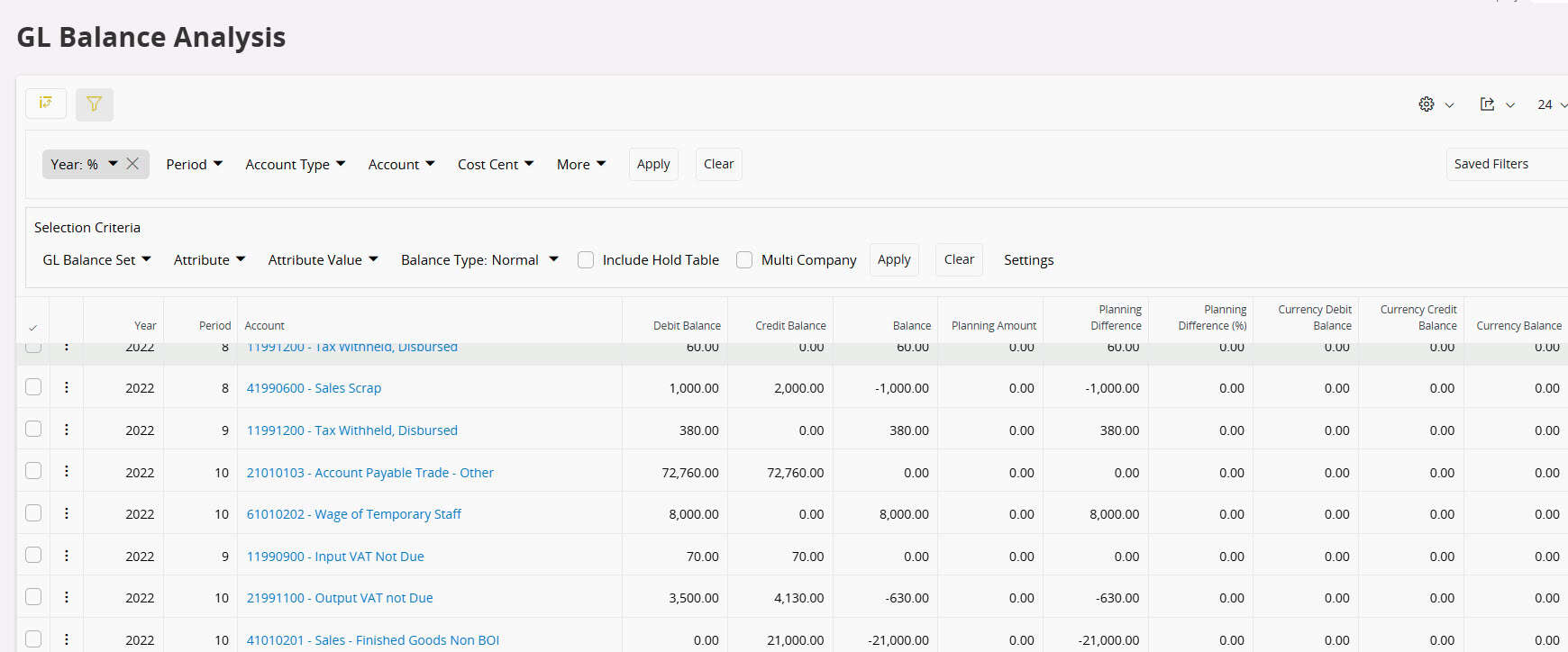Viewport: 1568px width, 652px height.
Task: Open account 21010103 Account Payable Trade link
Action: point(369,473)
